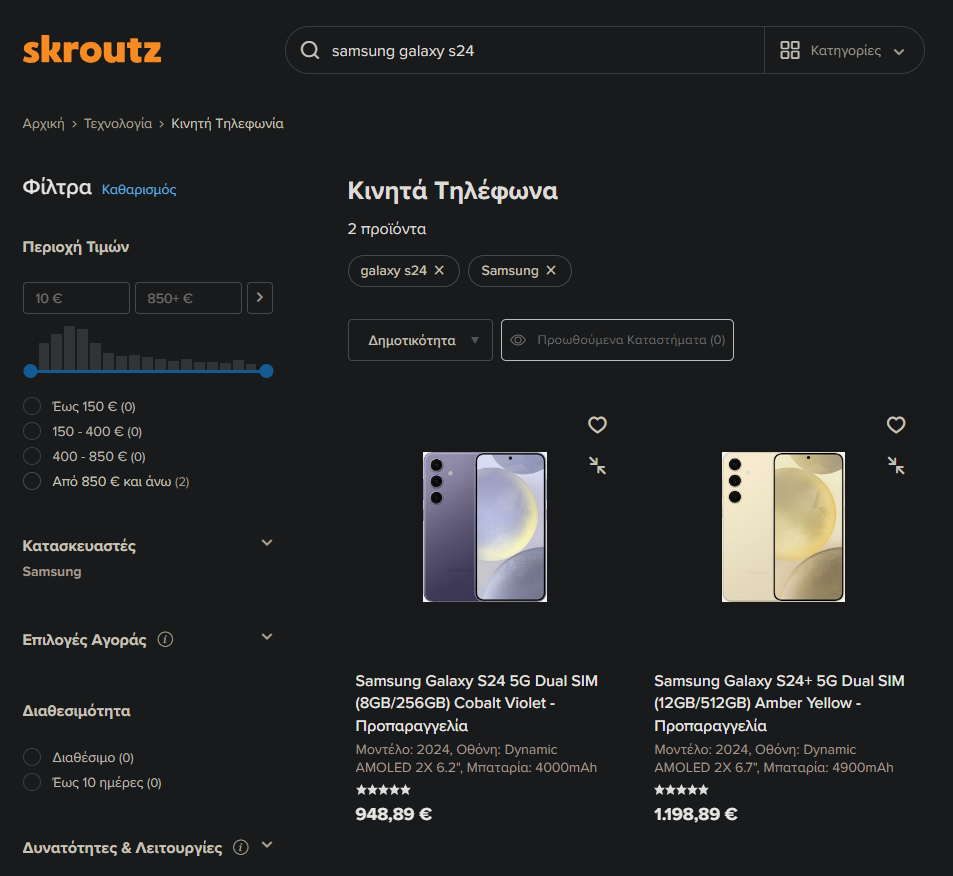953x876 pixels.
Task: Click the Κατηγορίες grid icon
Action: 790,50
